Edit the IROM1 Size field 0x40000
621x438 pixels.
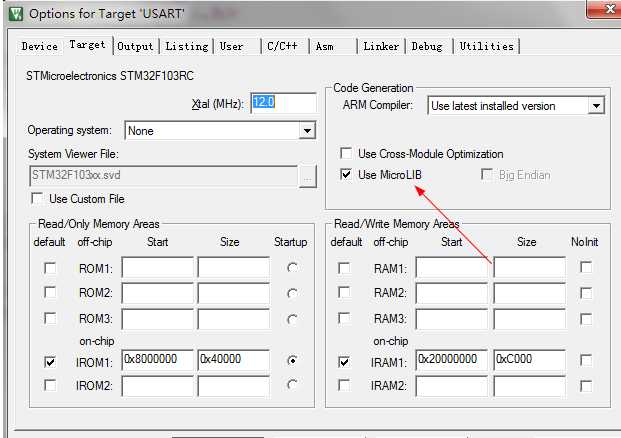[234, 360]
